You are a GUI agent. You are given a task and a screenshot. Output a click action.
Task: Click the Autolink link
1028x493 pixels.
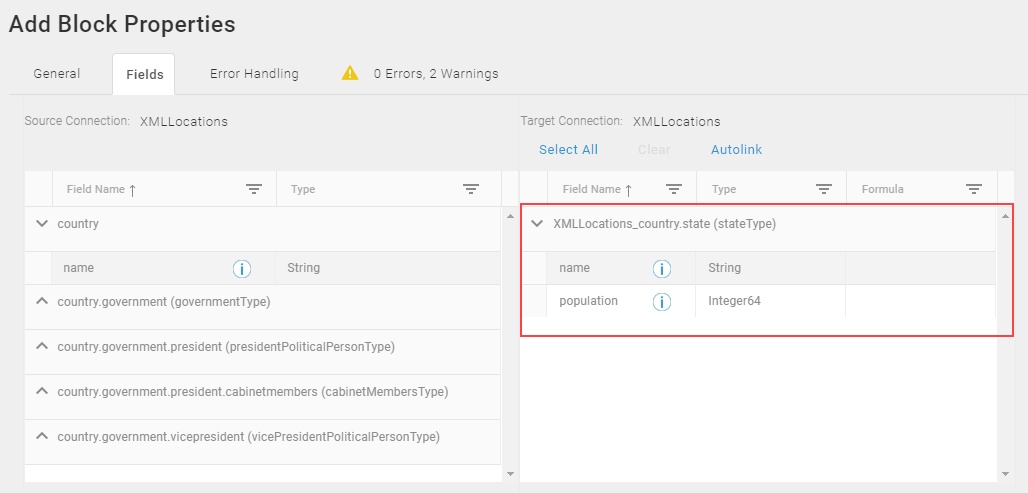(736, 149)
